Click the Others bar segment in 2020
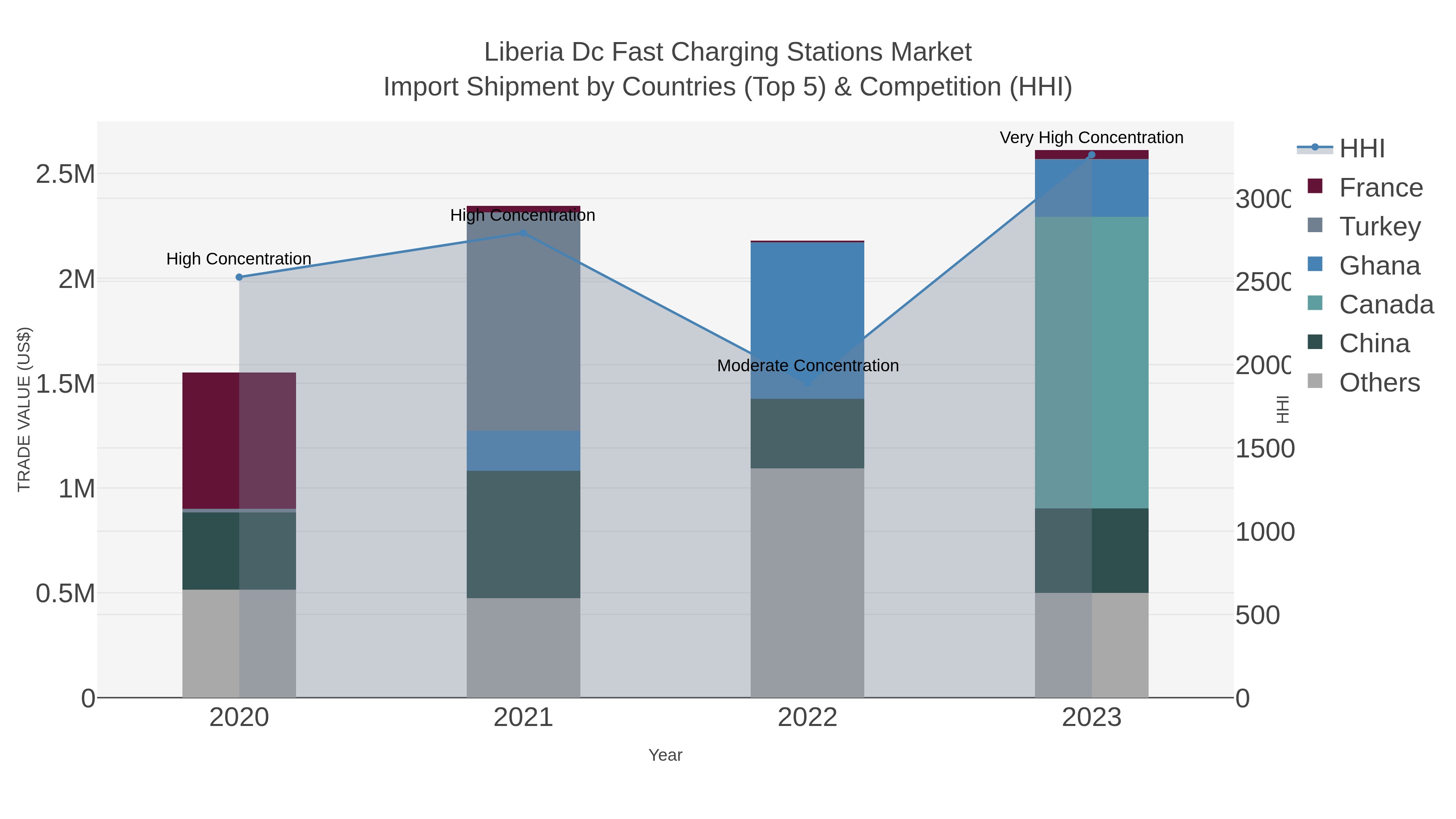The image size is (1456, 819). (239, 644)
